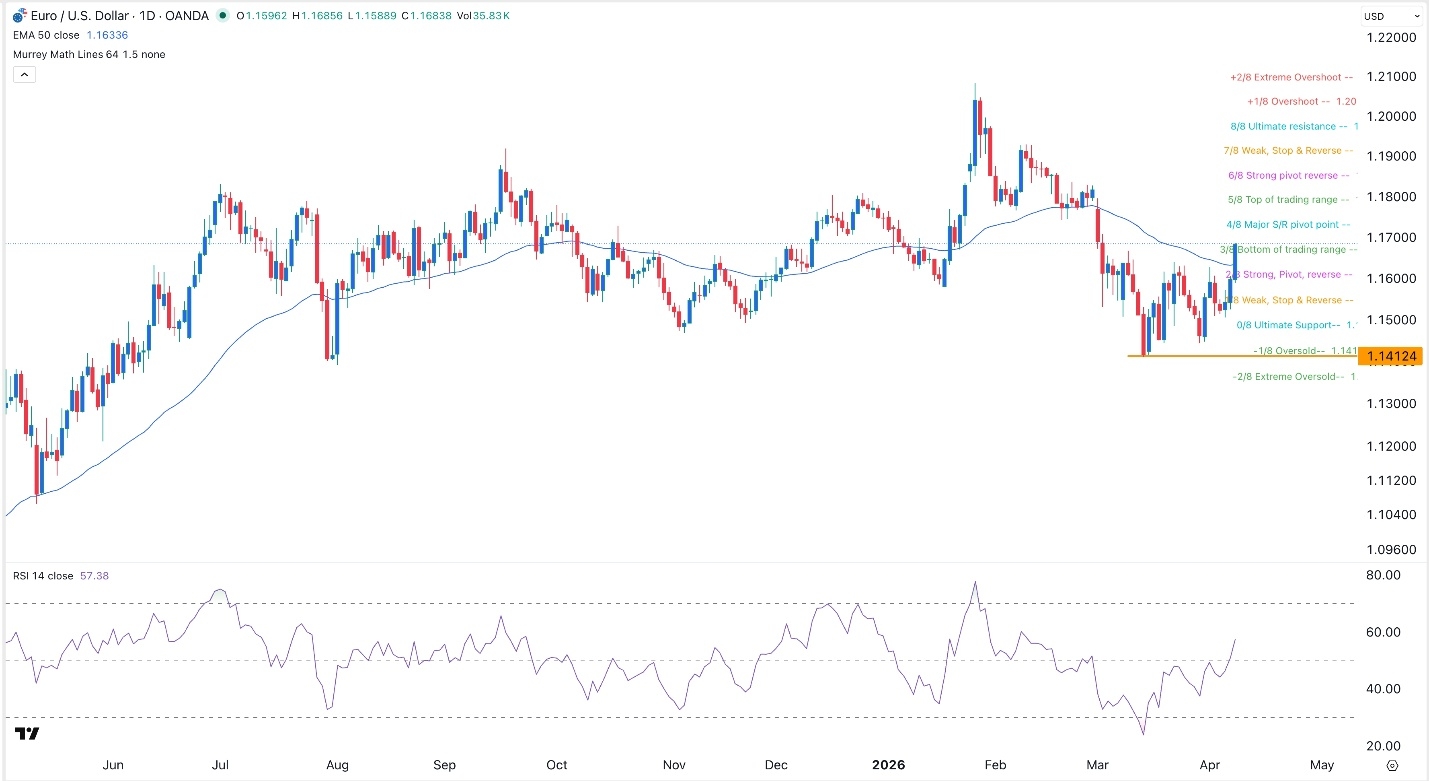
Task: Click the 57.38 RSI value in the lower pane
Action: 97,575
